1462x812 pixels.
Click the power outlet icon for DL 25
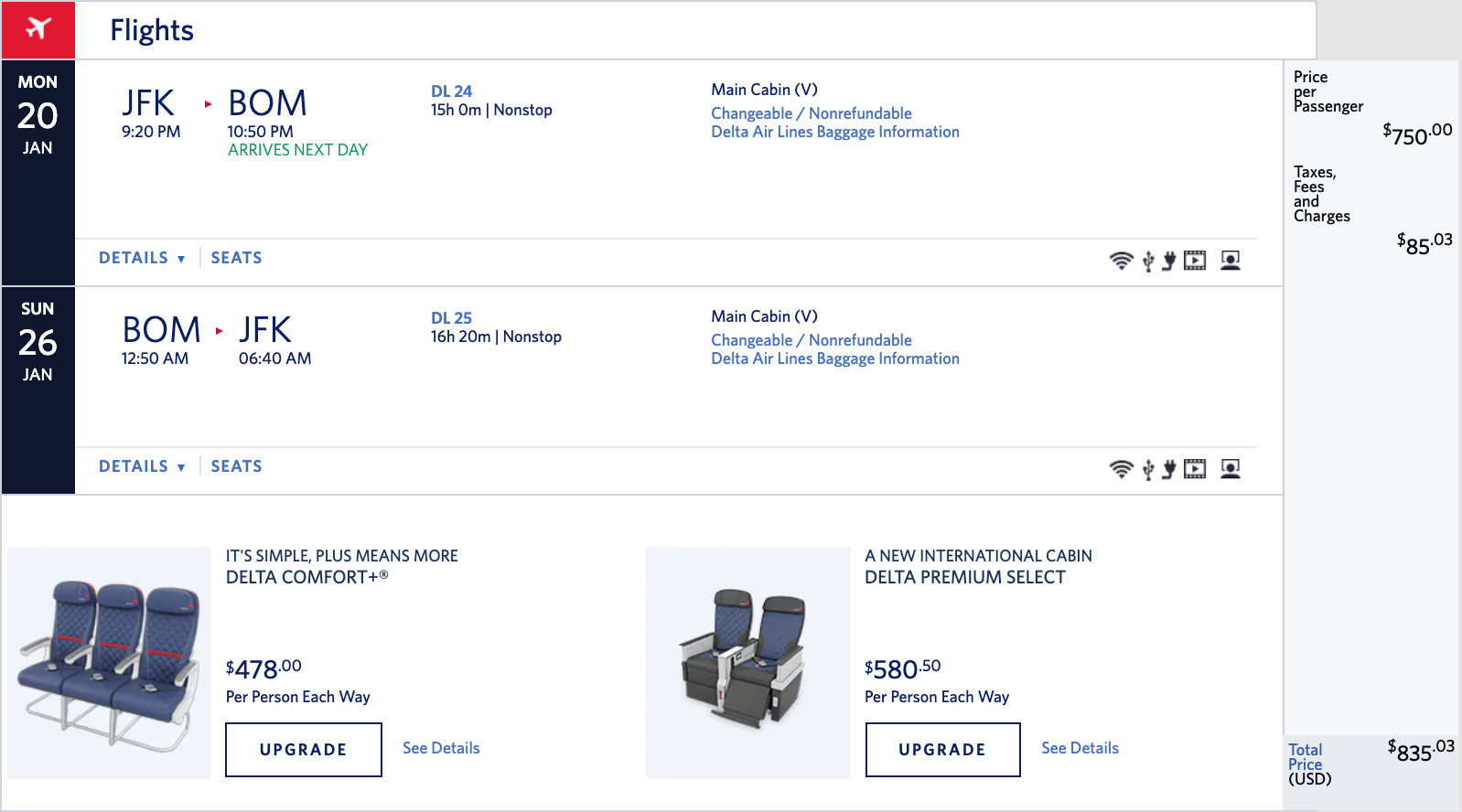pos(1169,470)
